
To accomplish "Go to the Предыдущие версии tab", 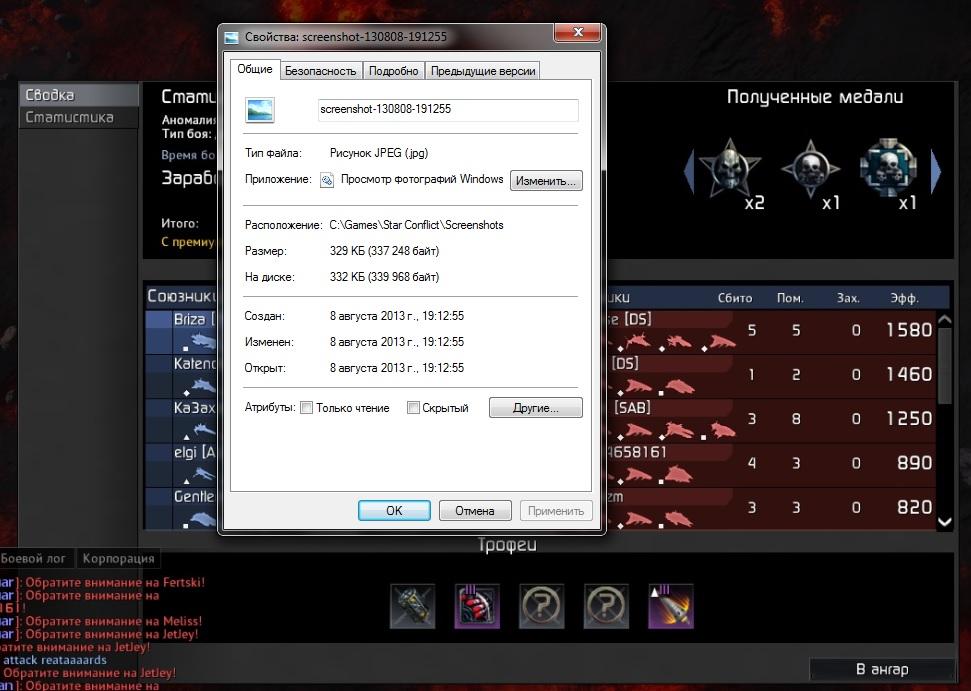I will [483, 71].
